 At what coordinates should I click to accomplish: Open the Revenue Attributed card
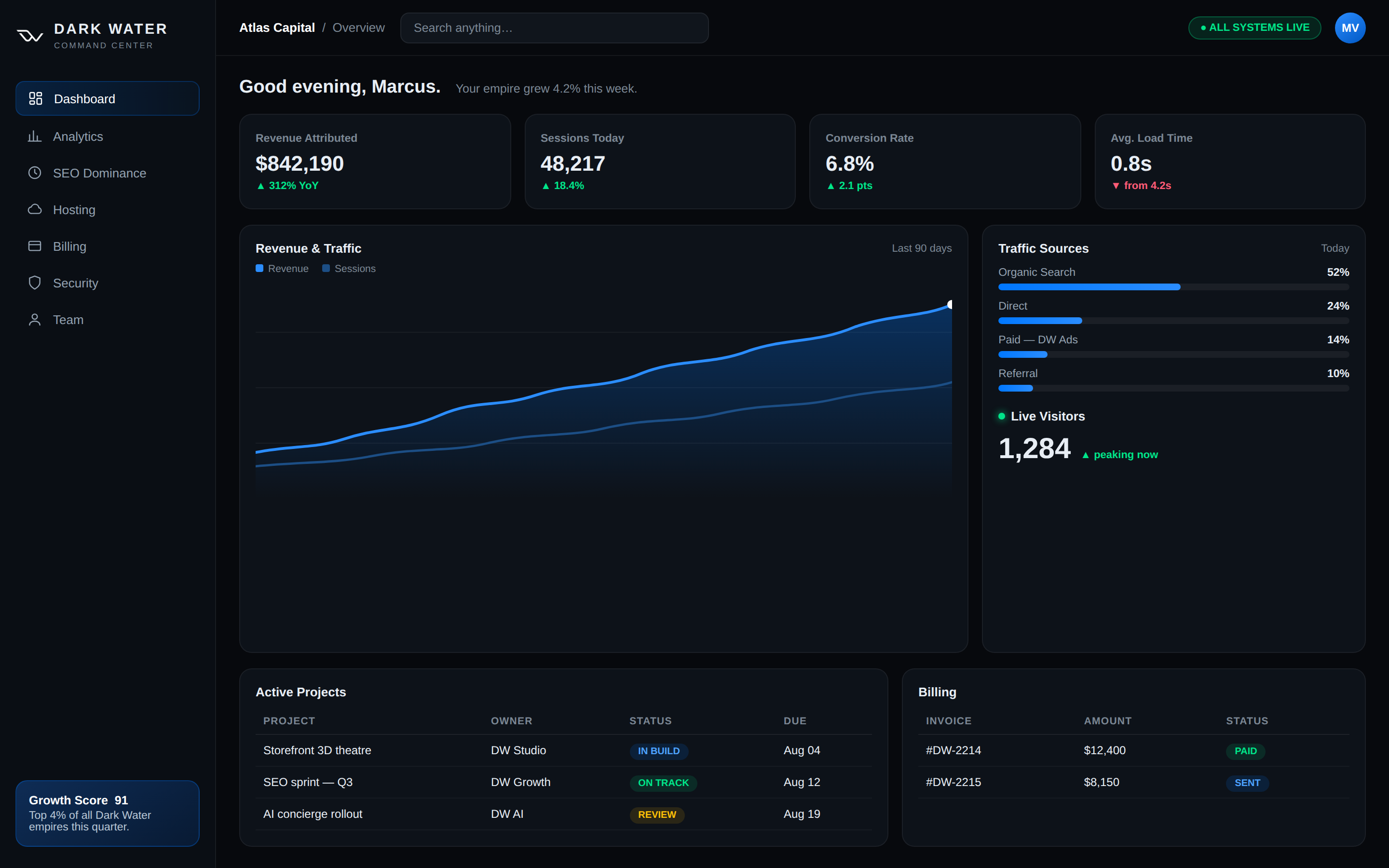(375, 162)
